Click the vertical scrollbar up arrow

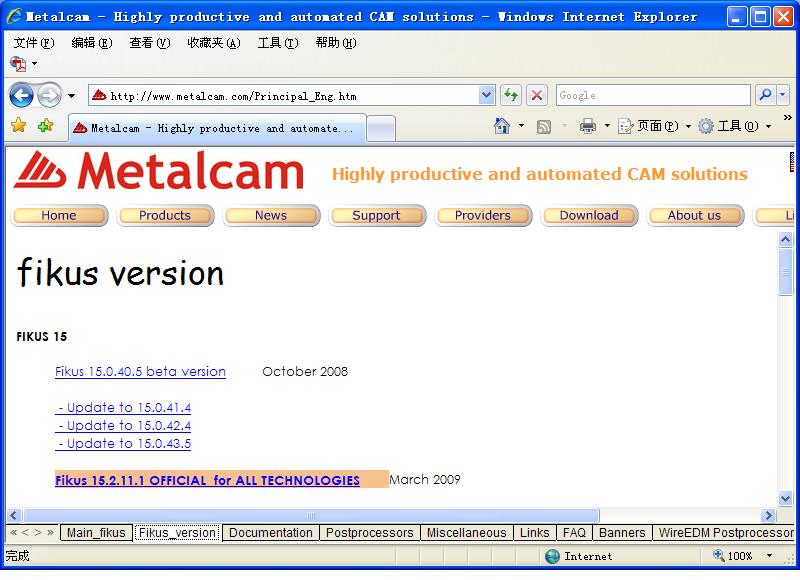(x=785, y=239)
